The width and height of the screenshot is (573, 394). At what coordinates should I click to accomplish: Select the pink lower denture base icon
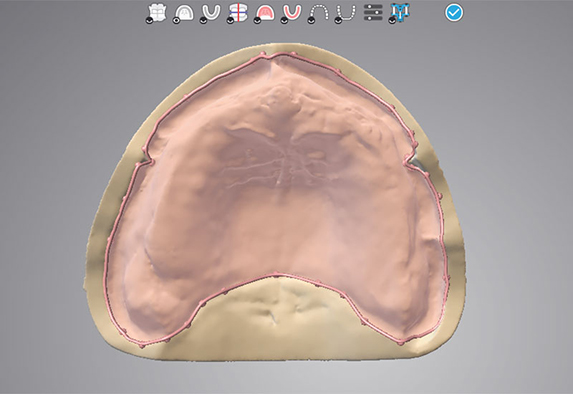(x=292, y=12)
